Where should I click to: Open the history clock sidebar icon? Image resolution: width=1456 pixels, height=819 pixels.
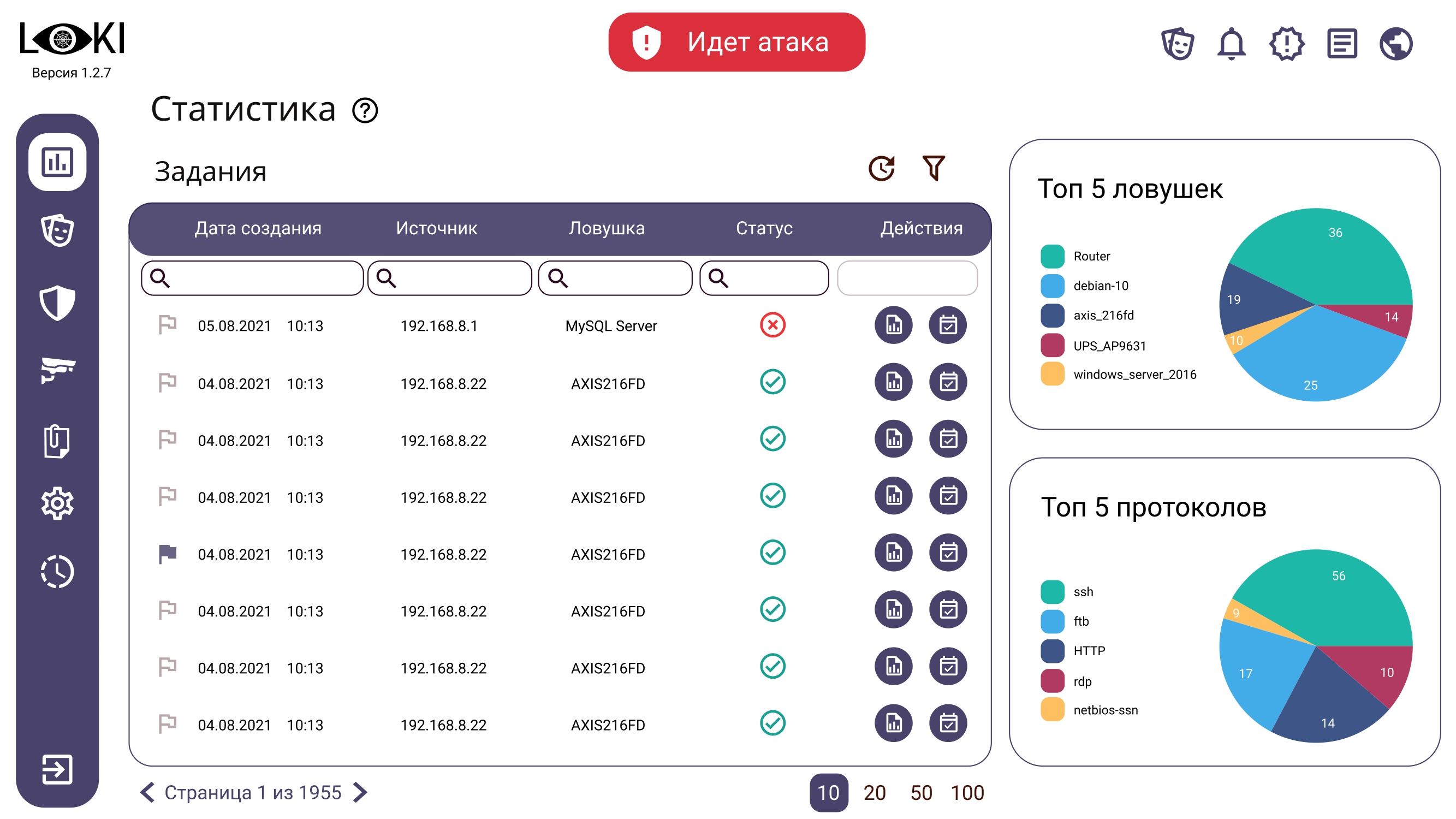pos(57,572)
